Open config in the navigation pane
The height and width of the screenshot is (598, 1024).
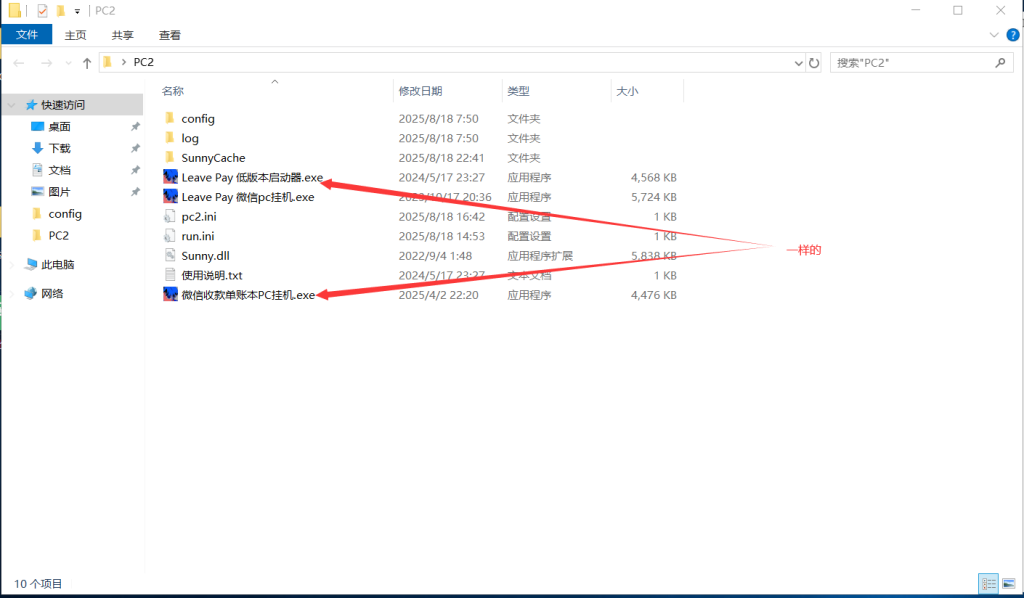click(x=65, y=213)
